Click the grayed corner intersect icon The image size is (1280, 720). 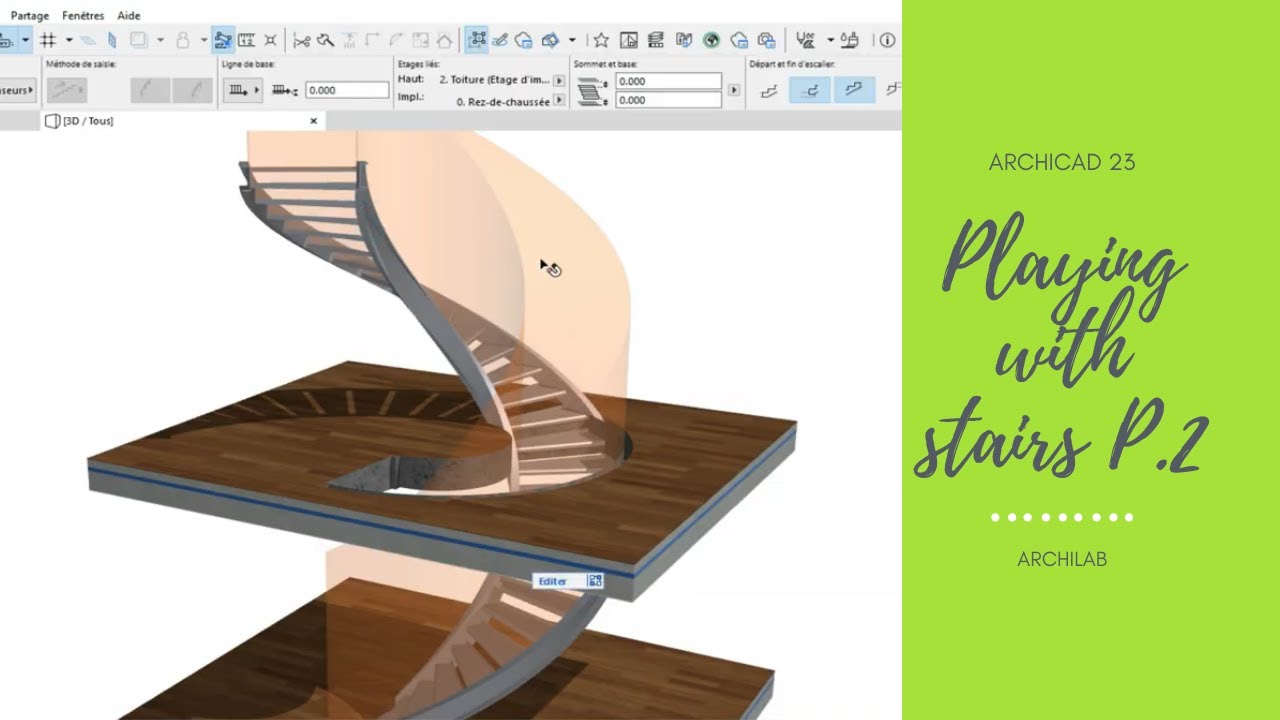373,40
